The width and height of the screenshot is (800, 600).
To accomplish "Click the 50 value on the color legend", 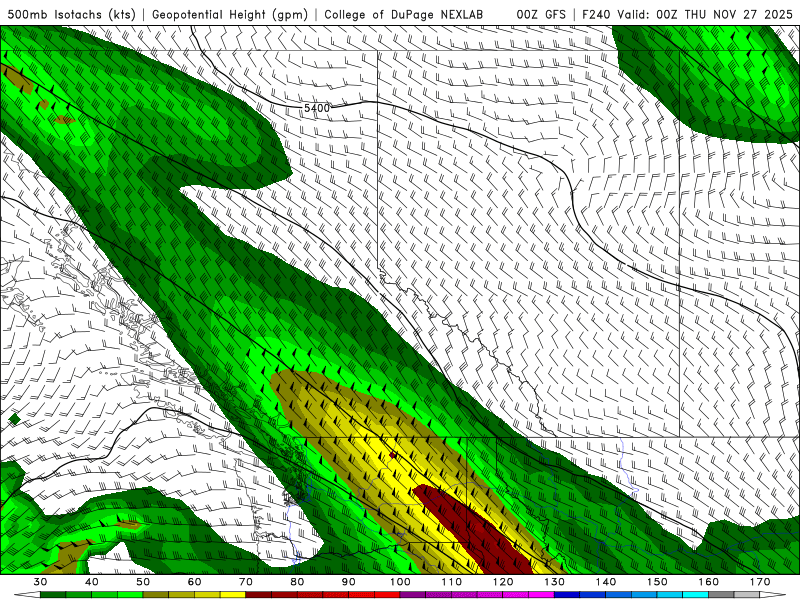I will pyautogui.click(x=143, y=582).
